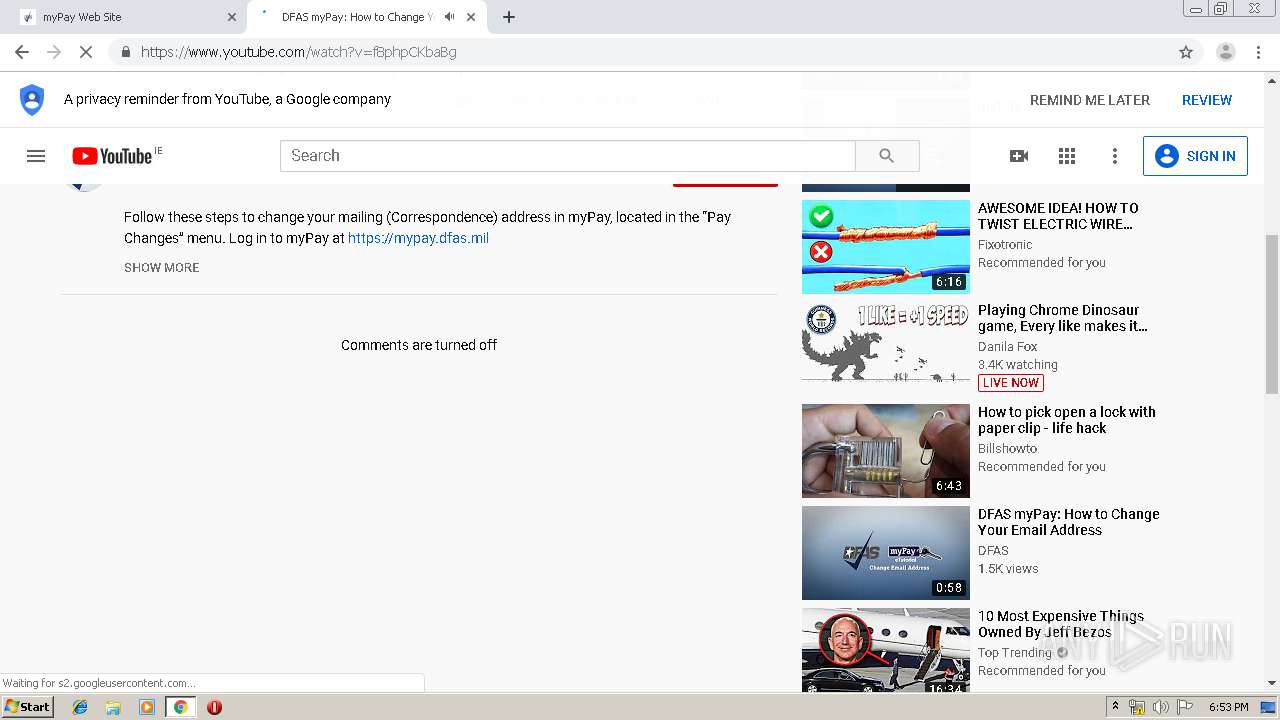Open AWESOME IDEA! HOW TO TWIST video title
Viewport: 1280px width, 720px height.
click(1058, 216)
